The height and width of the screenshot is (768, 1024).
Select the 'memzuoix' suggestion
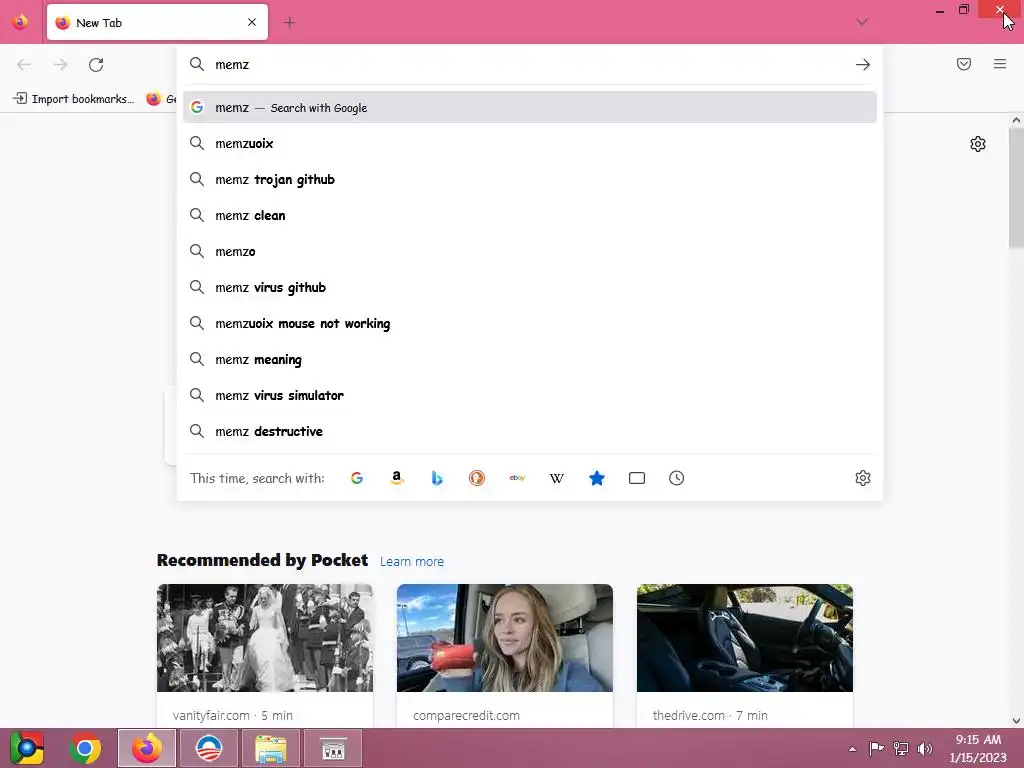click(x=530, y=144)
